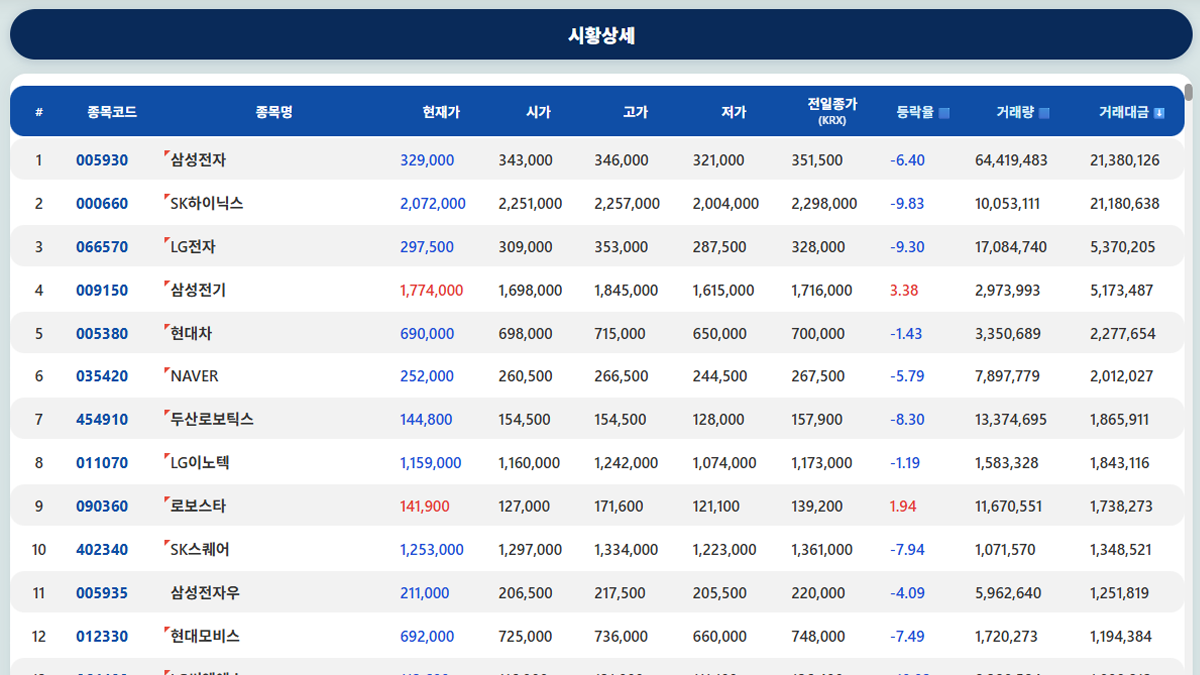Click the 시황상세 title banner
The image size is (1200, 675).
pyautogui.click(x=601, y=35)
